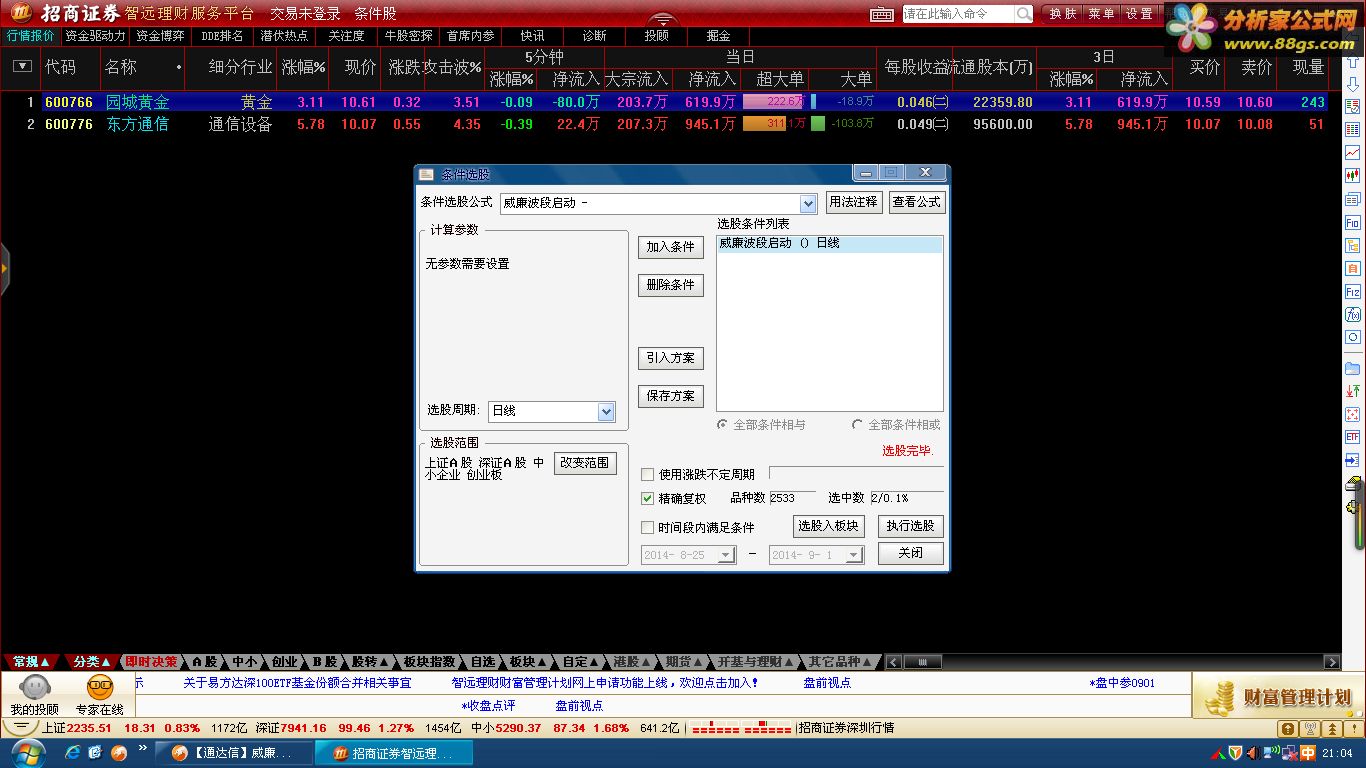Select 威廉波段启动 condition list entry

coord(830,243)
